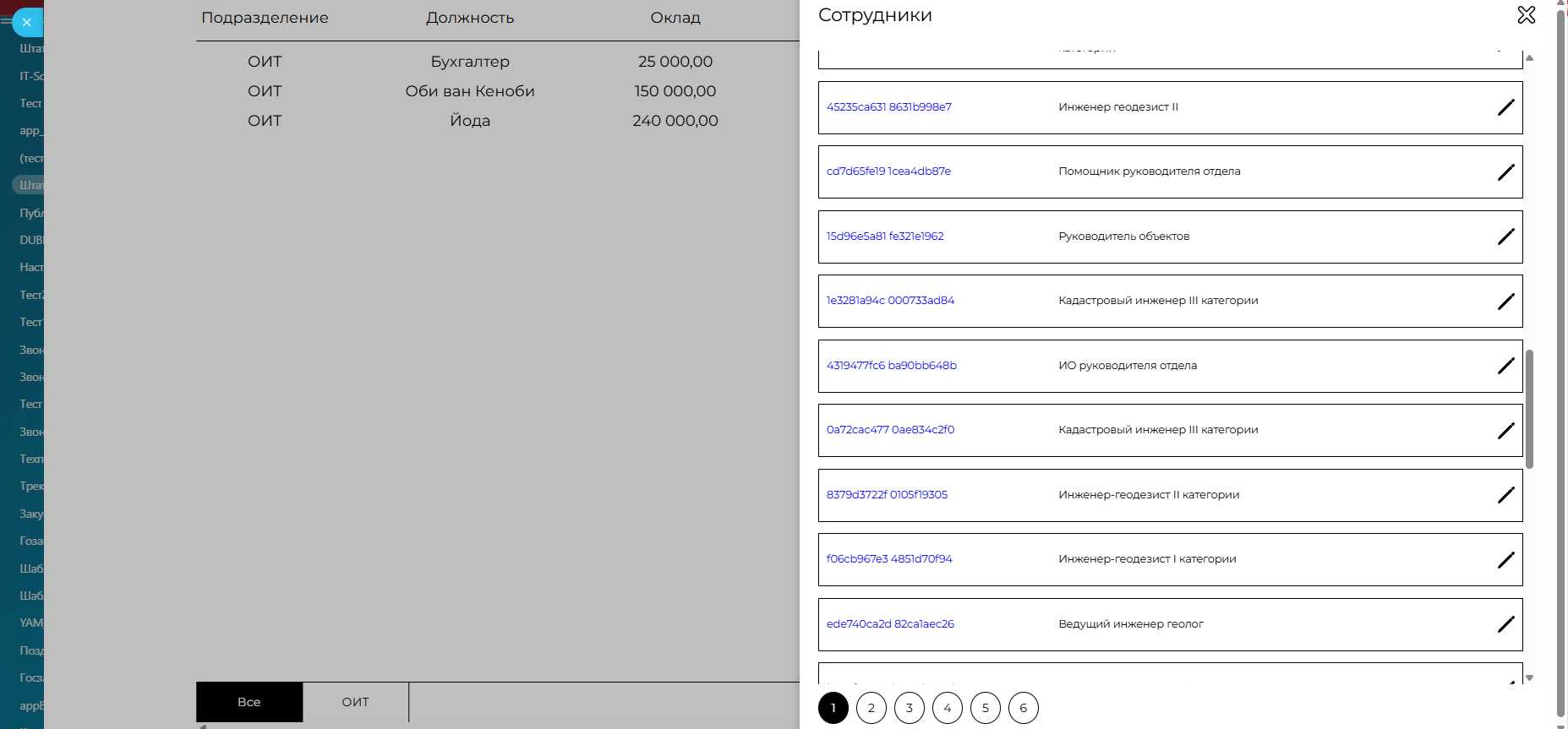Close the Сотрудники panel with X icon
The height and width of the screenshot is (729, 1568).
coord(1526,15)
